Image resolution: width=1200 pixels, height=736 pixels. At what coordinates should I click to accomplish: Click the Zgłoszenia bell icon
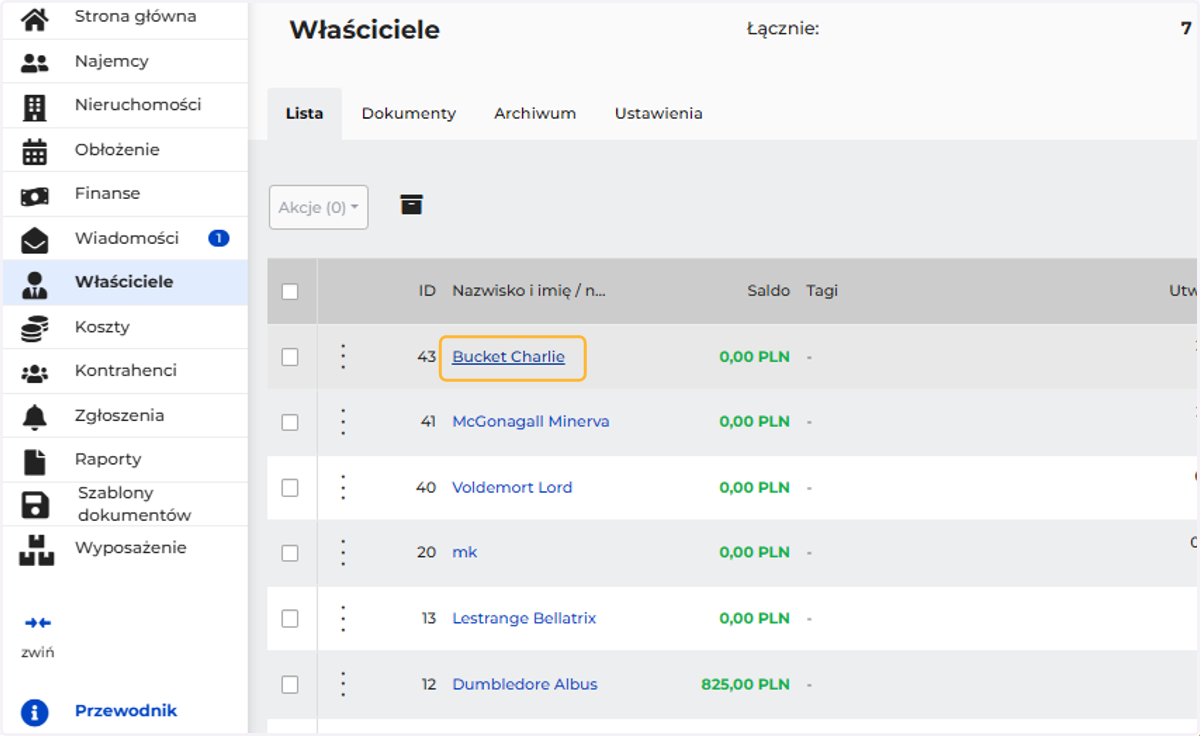[35, 417]
